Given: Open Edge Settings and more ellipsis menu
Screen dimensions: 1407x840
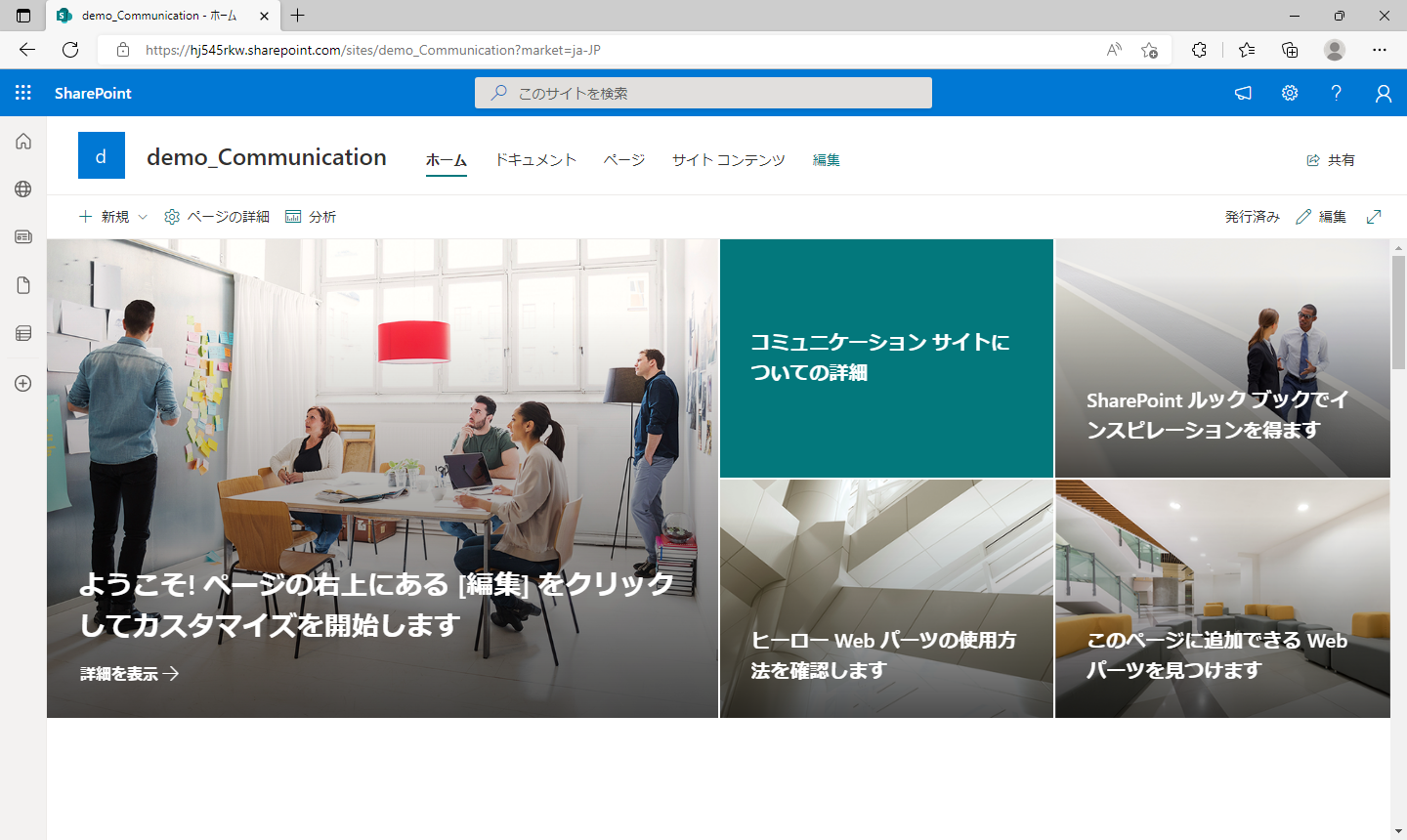Looking at the screenshot, I should click(x=1380, y=50).
